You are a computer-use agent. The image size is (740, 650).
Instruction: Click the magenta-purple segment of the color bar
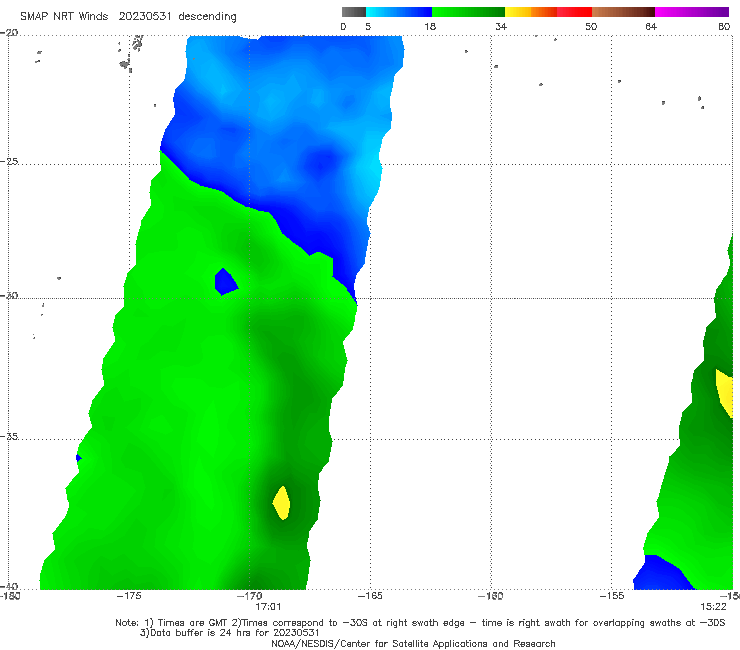691,12
